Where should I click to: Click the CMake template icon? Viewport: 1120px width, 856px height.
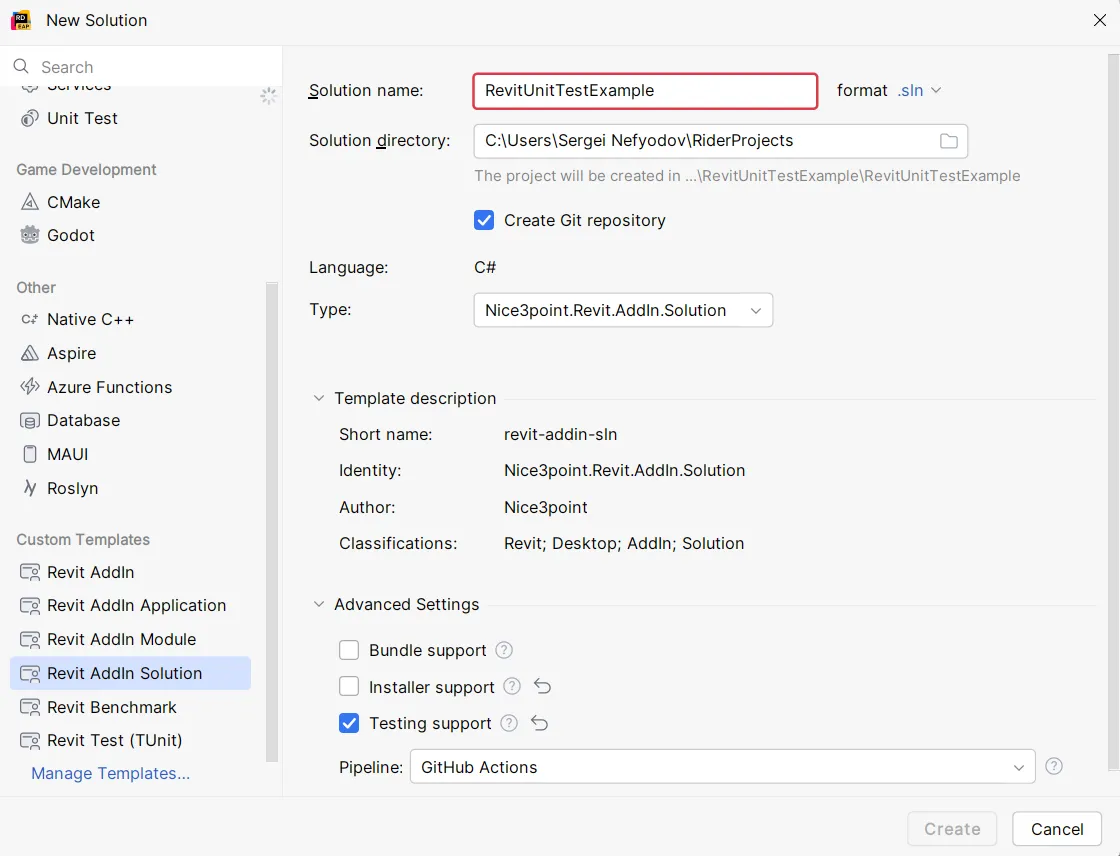30,202
